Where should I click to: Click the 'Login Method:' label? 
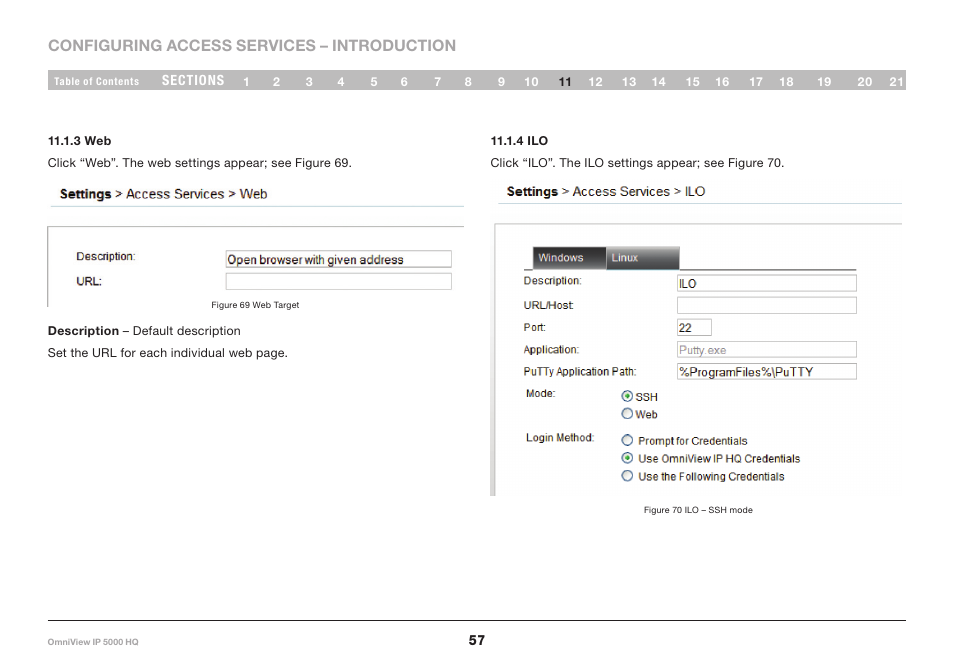pyautogui.click(x=560, y=437)
